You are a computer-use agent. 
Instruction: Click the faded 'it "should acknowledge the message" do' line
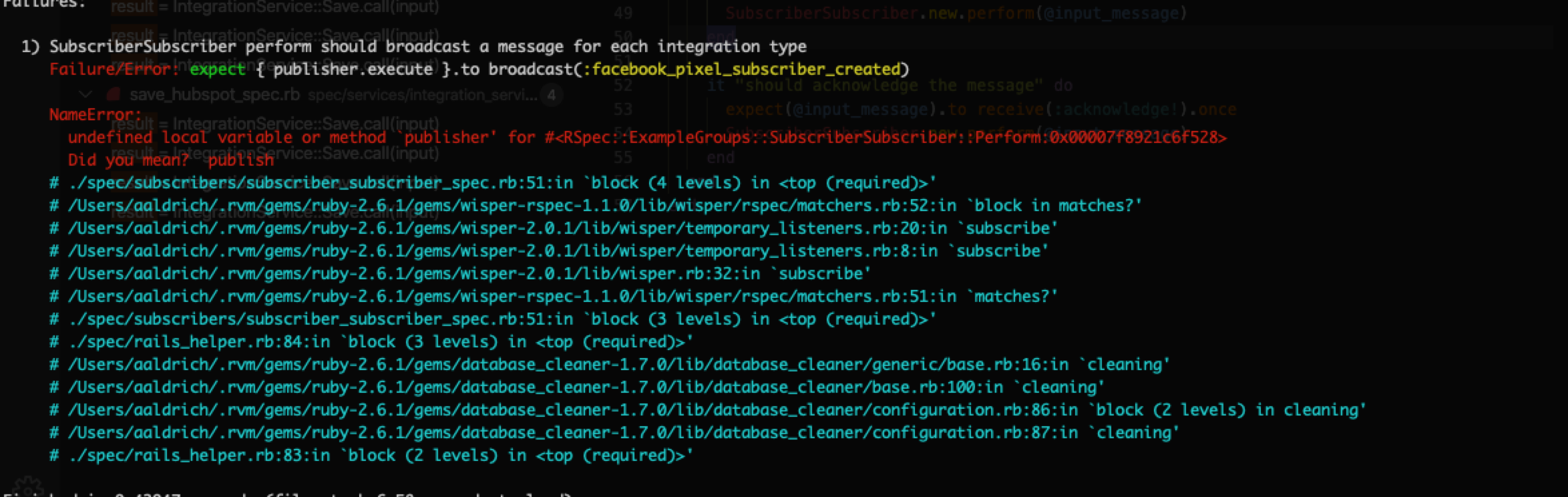[890, 86]
